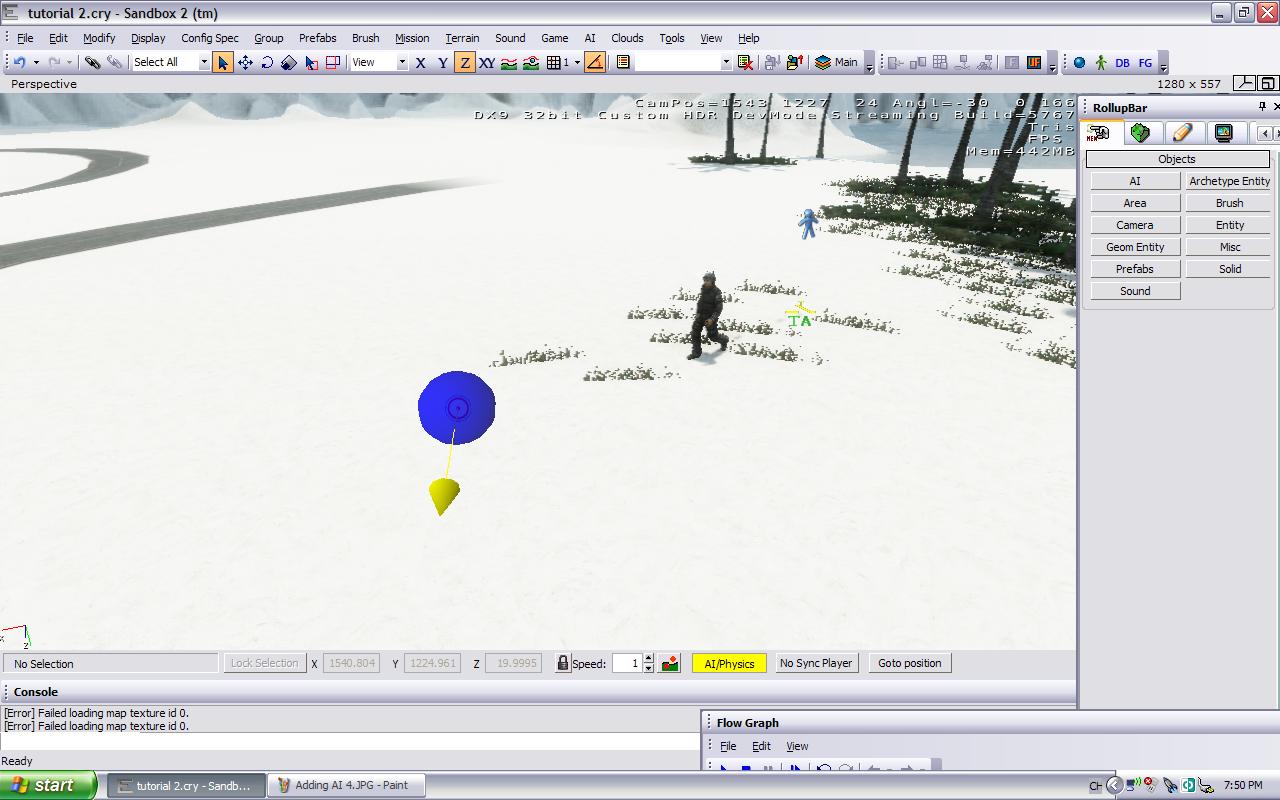Click the Link objects chain icon
Viewport: 1280px width, 800px height.
point(92,62)
